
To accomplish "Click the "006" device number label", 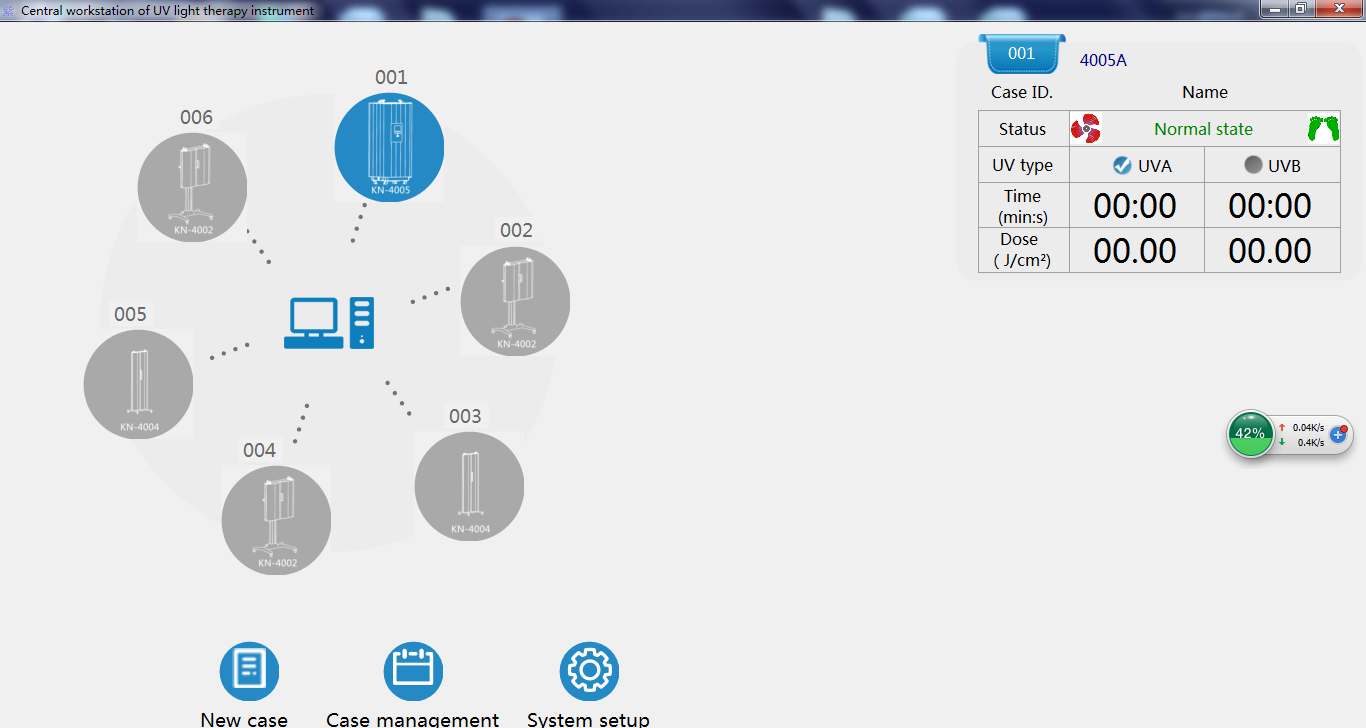I will click(x=196, y=117).
